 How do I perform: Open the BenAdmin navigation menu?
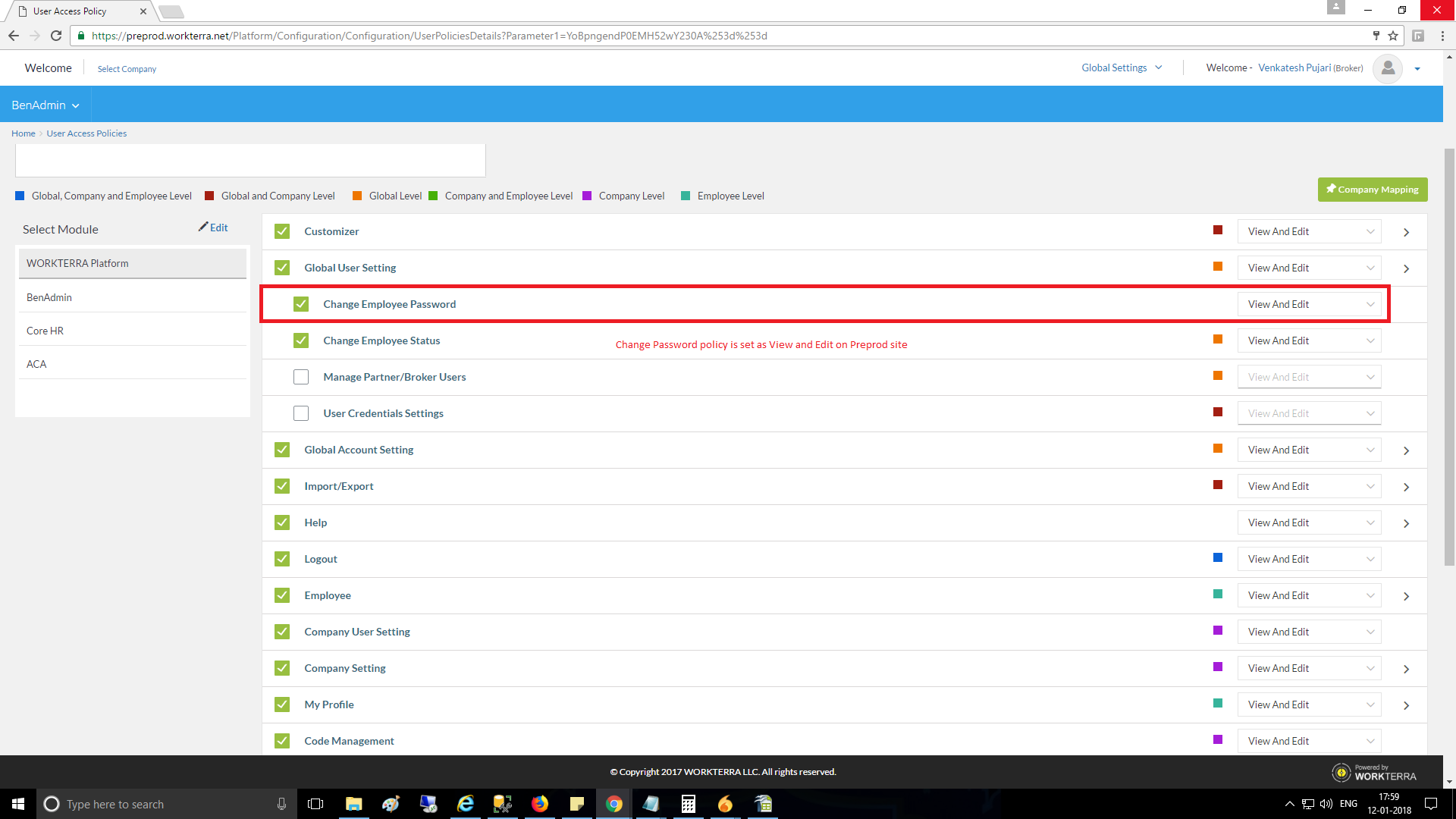coord(45,105)
